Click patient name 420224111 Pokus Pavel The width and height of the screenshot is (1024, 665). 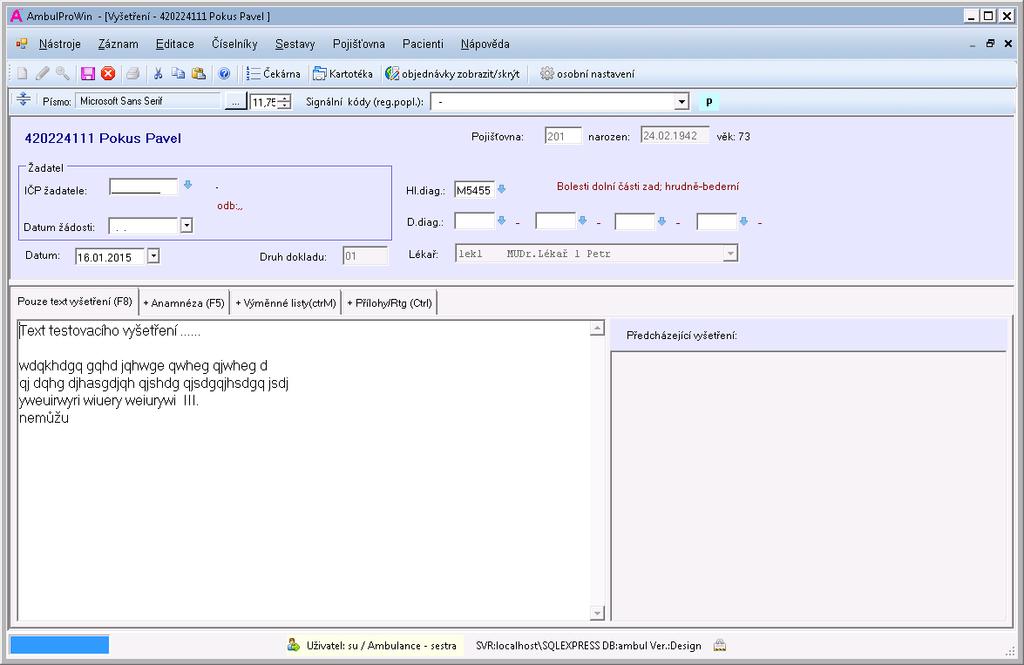(103, 138)
